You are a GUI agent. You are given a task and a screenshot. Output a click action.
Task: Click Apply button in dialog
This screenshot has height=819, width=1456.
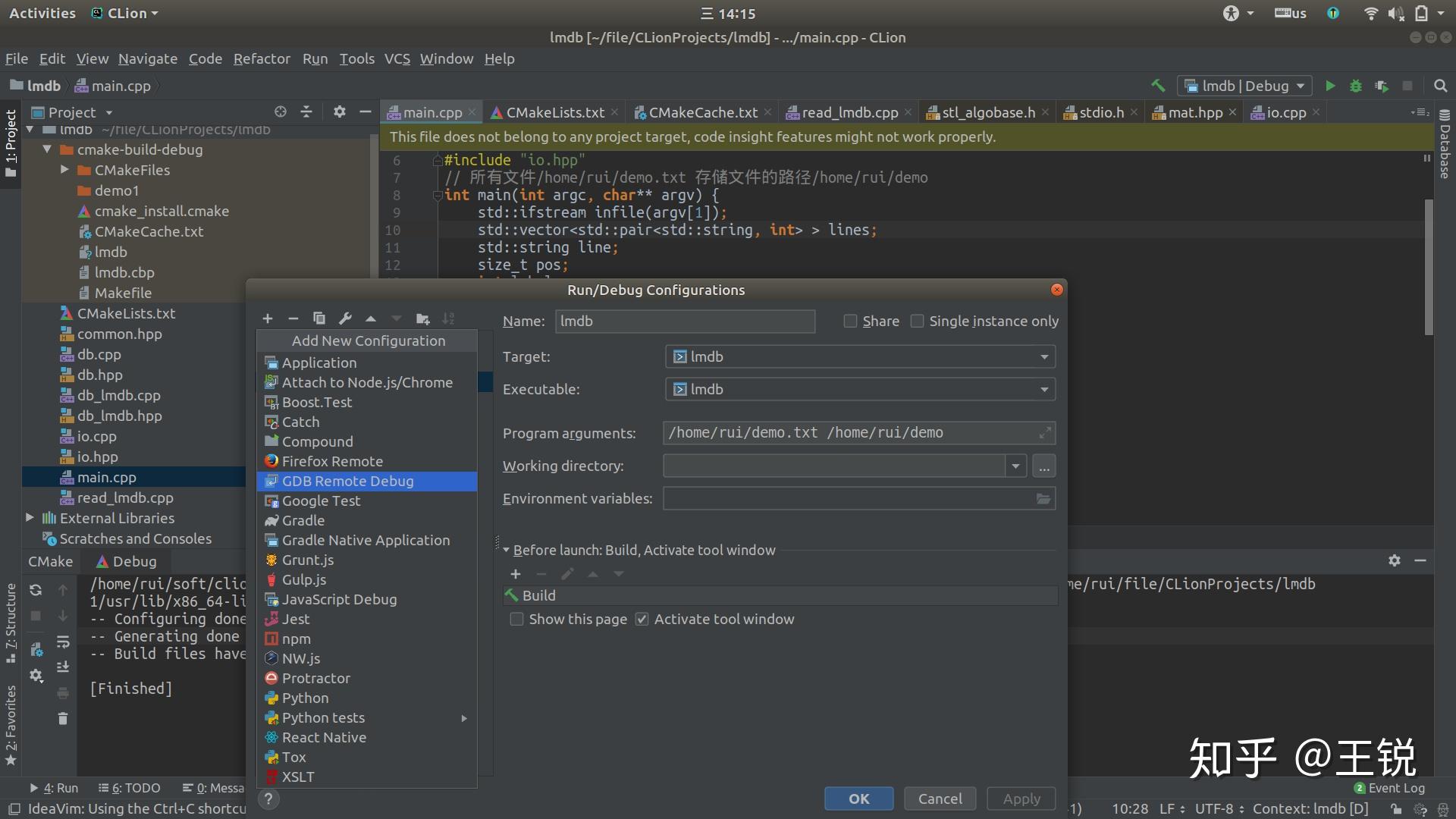pyautogui.click(x=1021, y=799)
